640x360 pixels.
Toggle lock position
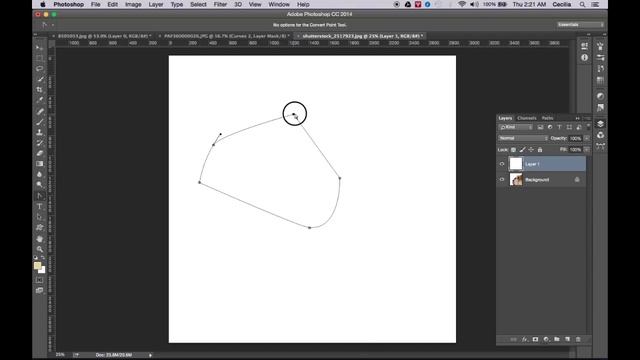click(531, 150)
